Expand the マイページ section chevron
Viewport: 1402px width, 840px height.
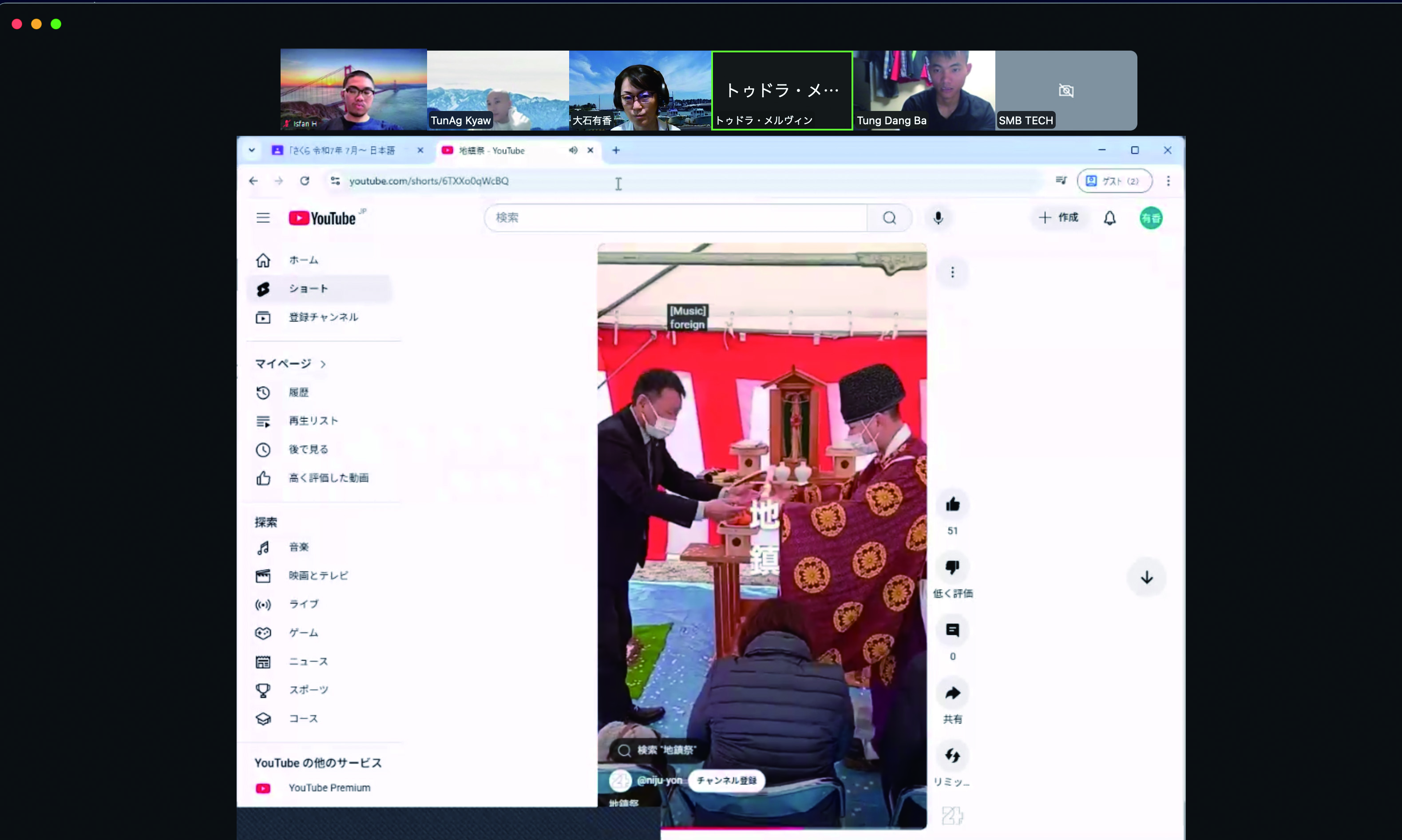click(x=323, y=364)
